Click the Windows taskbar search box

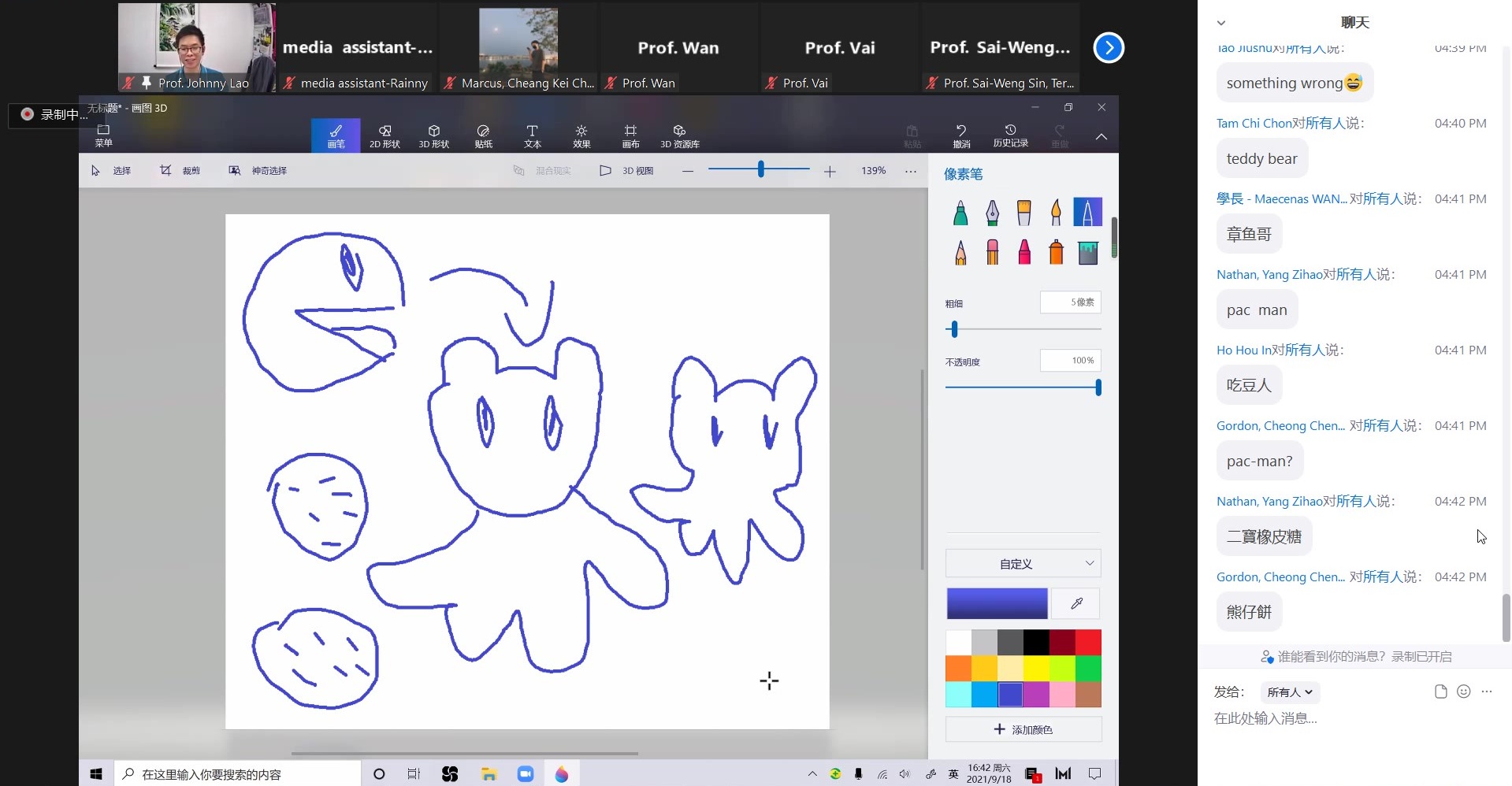[x=237, y=774]
